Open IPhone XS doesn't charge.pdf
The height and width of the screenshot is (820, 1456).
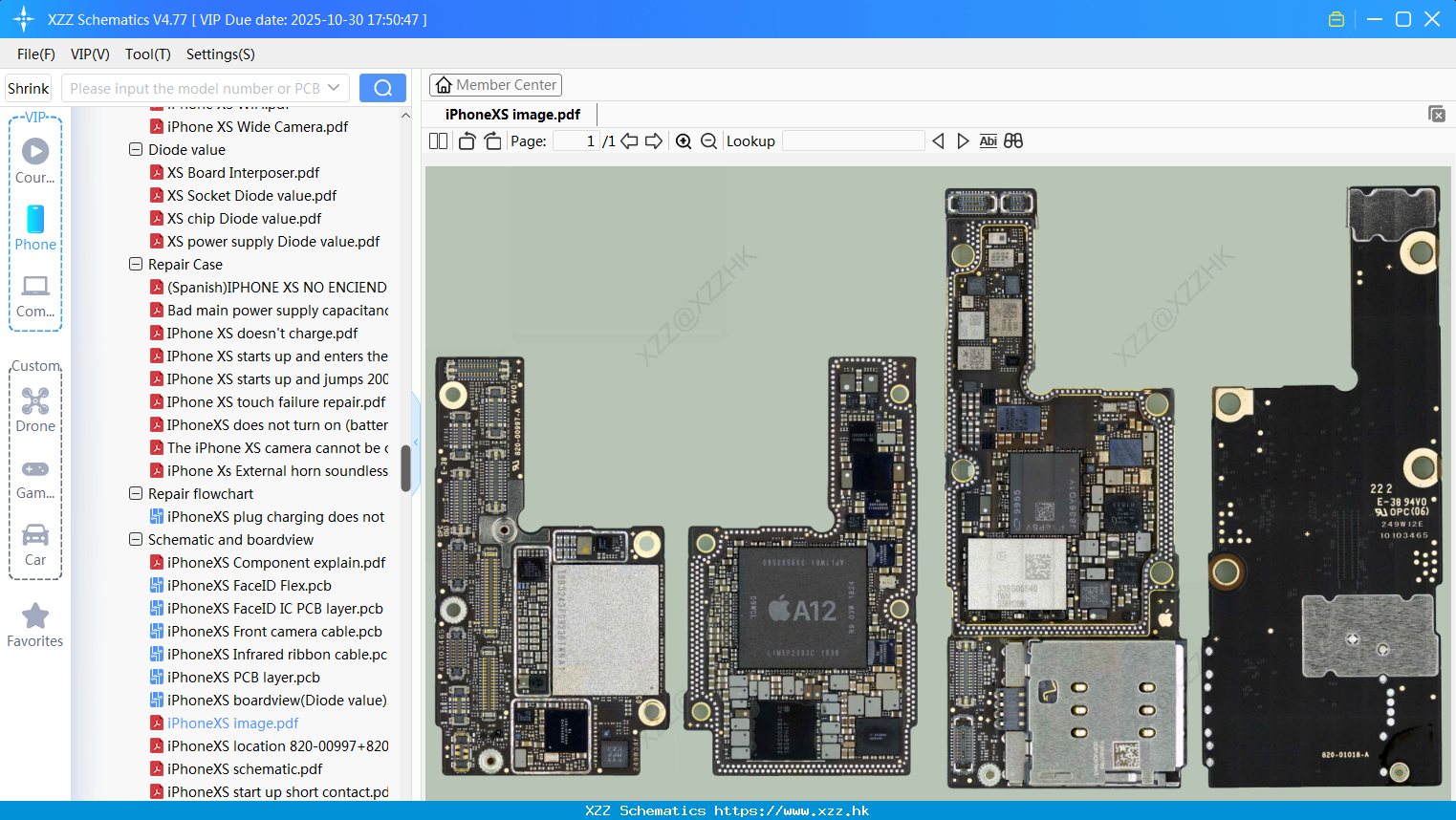[x=262, y=333]
